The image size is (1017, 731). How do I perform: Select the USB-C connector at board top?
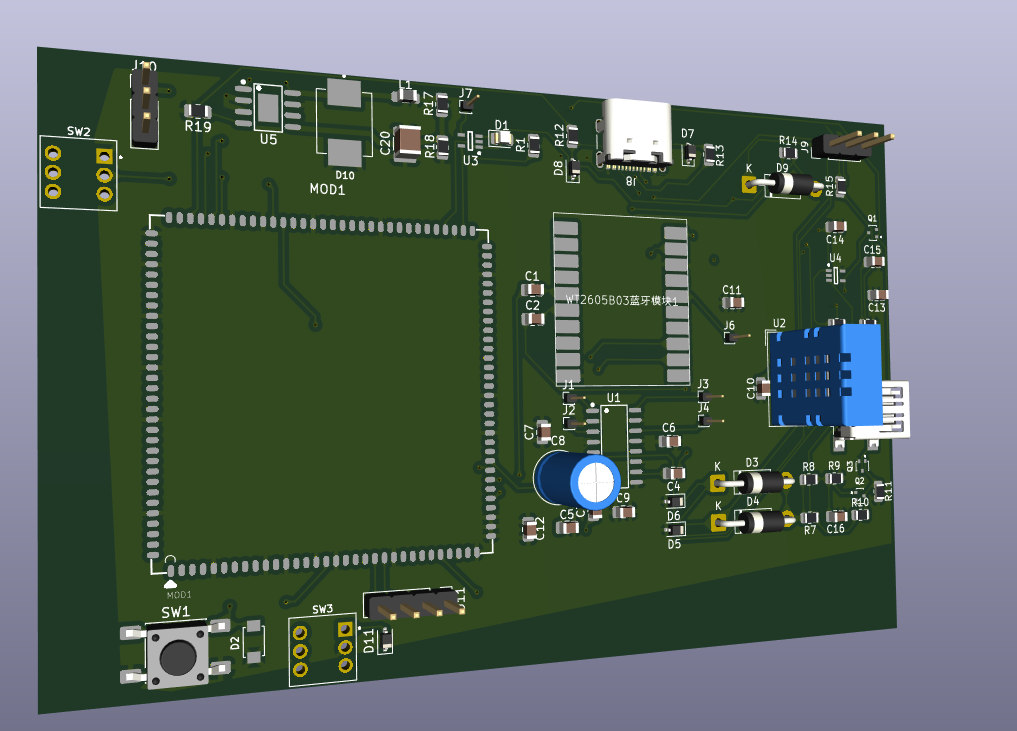pos(635,135)
